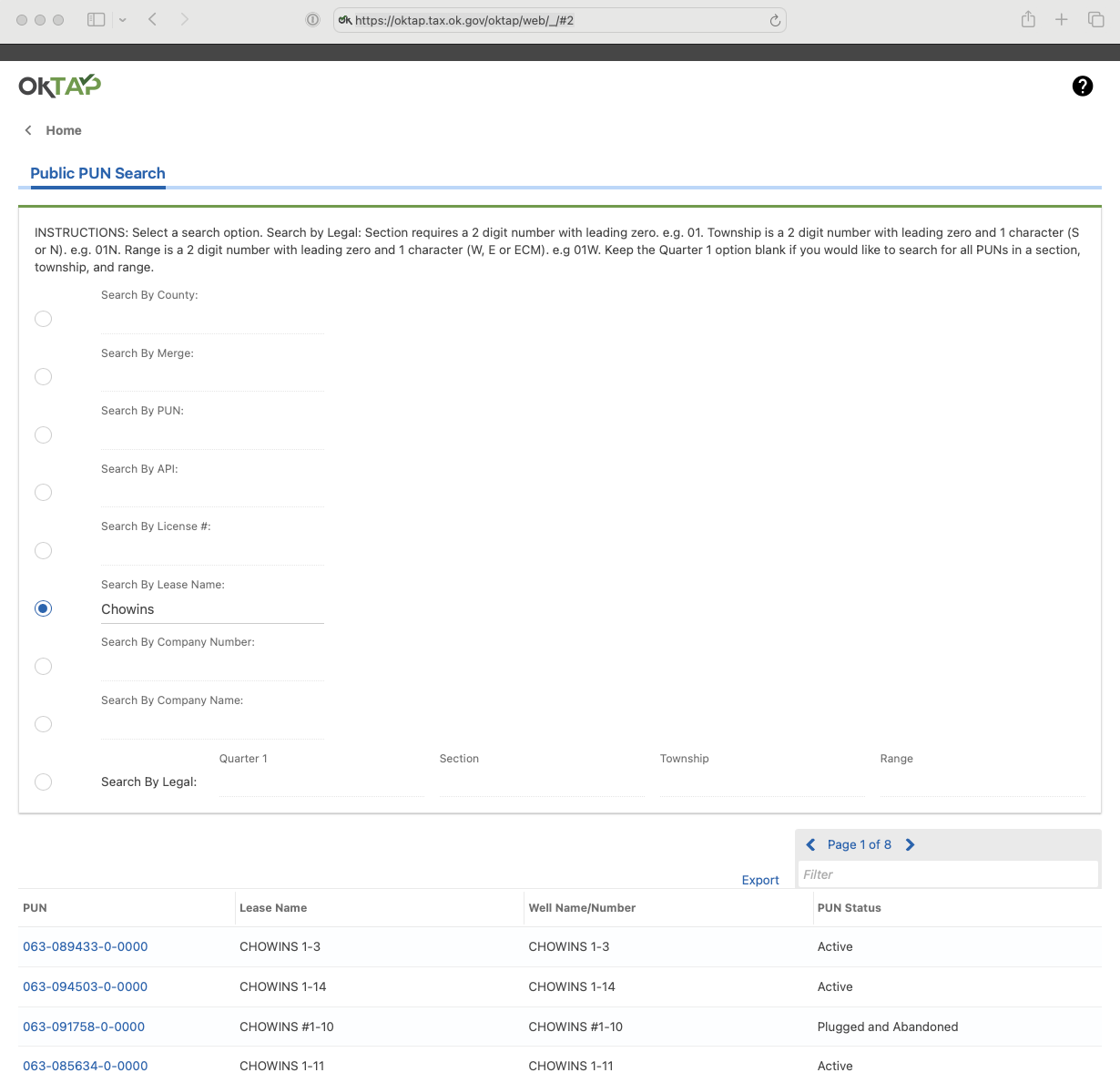Open Safari share icon
Viewport: 1120px width, 1083px height.
[1028, 19]
